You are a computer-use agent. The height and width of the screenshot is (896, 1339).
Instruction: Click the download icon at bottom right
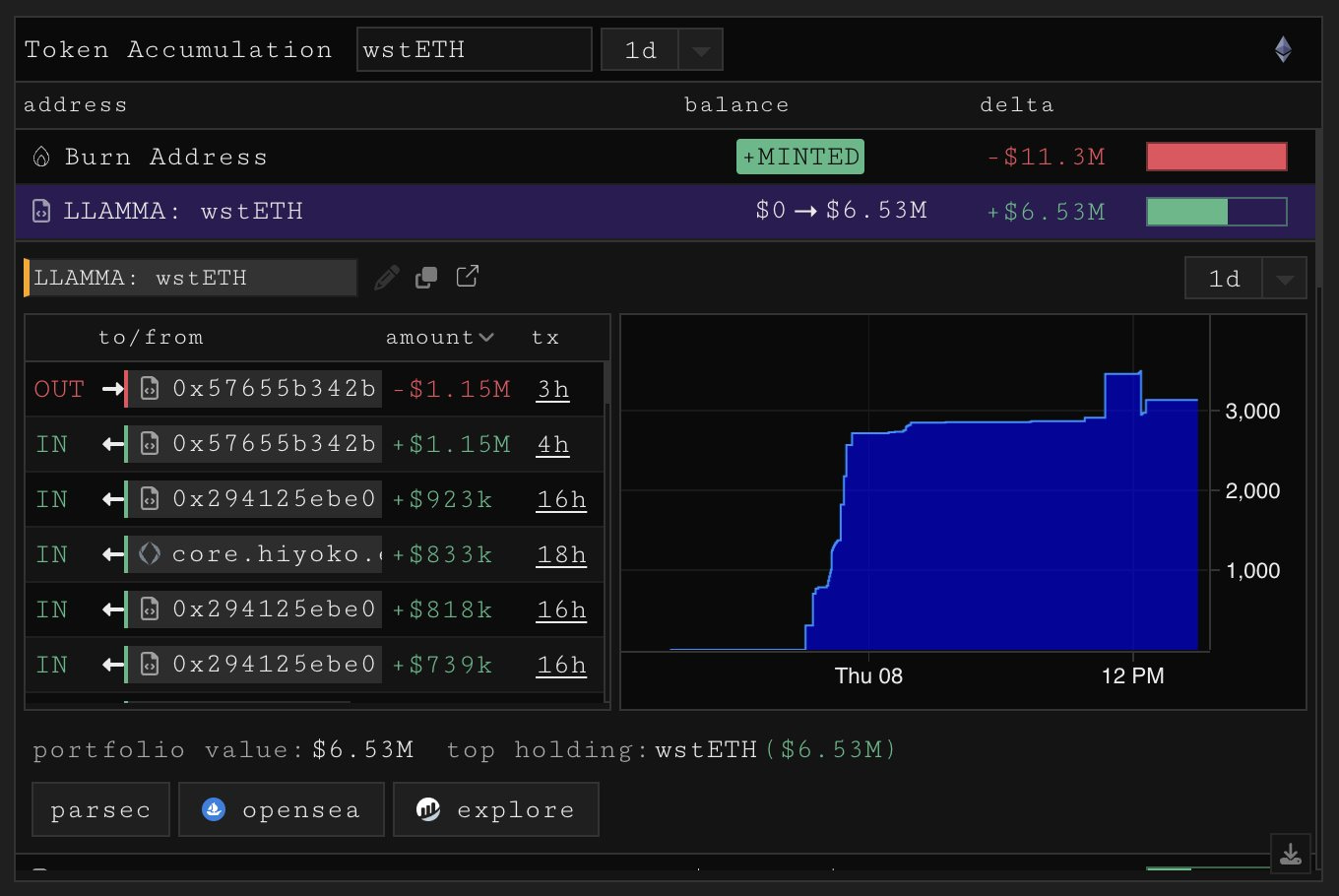click(1291, 854)
